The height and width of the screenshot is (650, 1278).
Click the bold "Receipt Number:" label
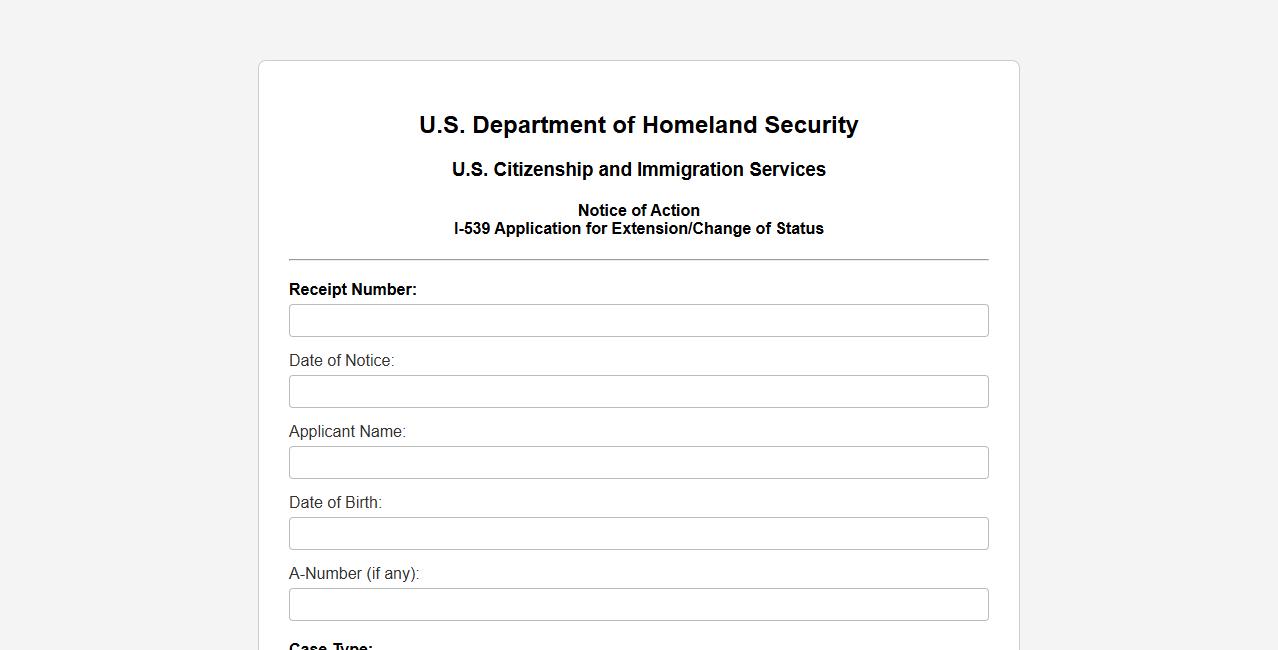click(x=353, y=290)
